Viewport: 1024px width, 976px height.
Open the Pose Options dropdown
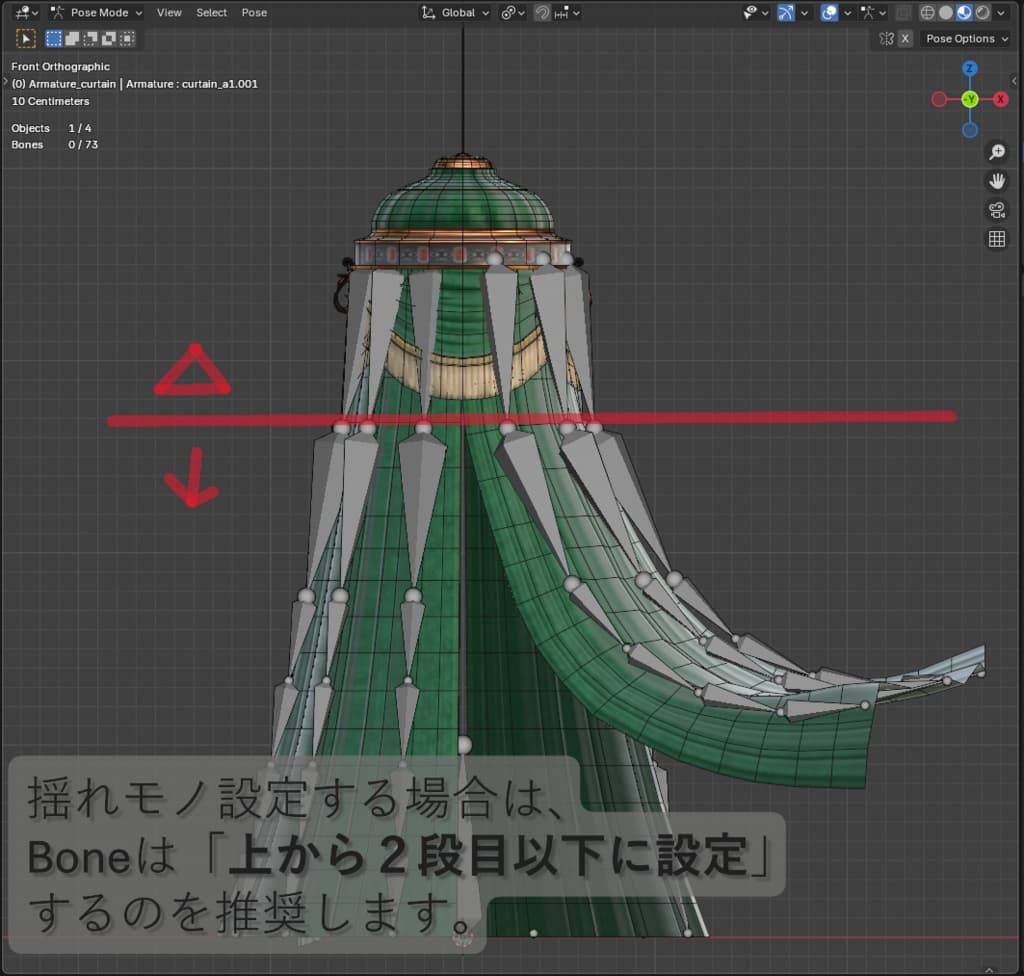click(964, 38)
